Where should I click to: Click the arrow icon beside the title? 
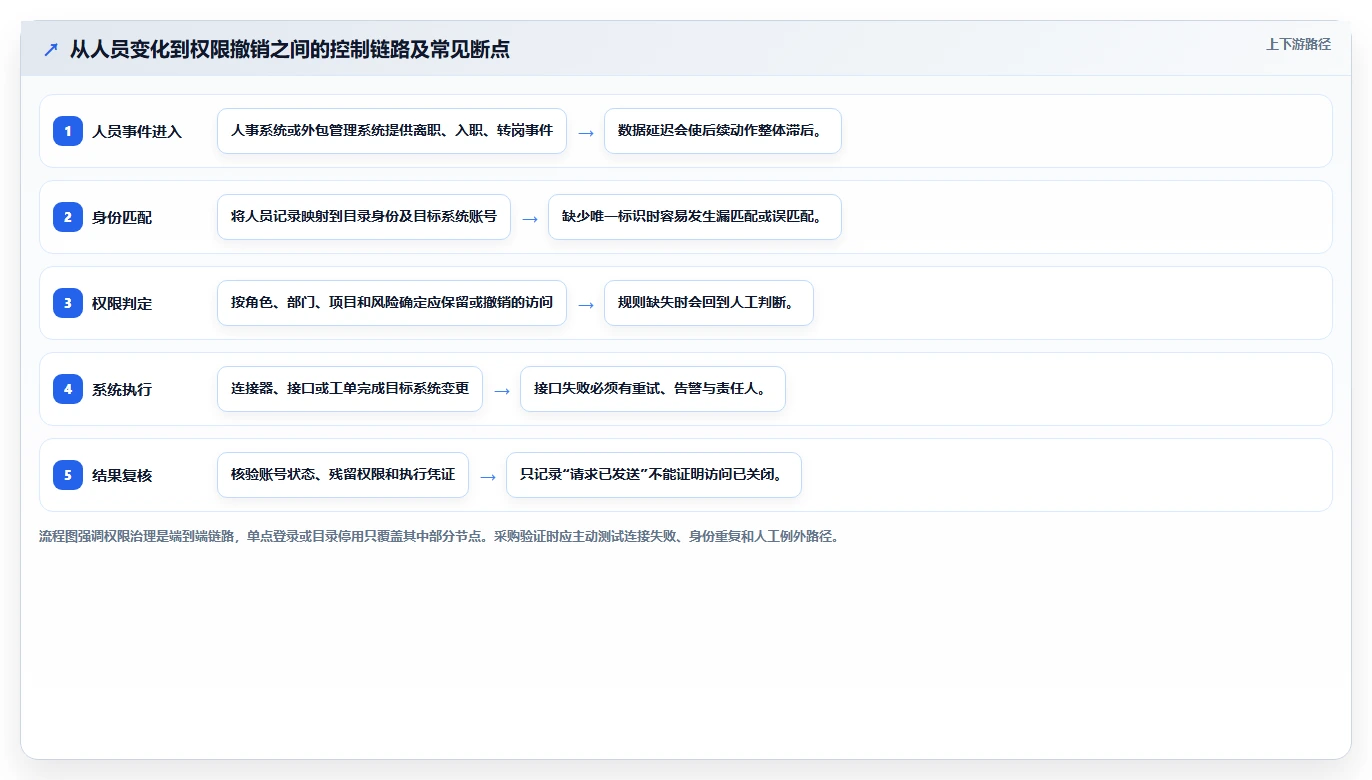51,50
